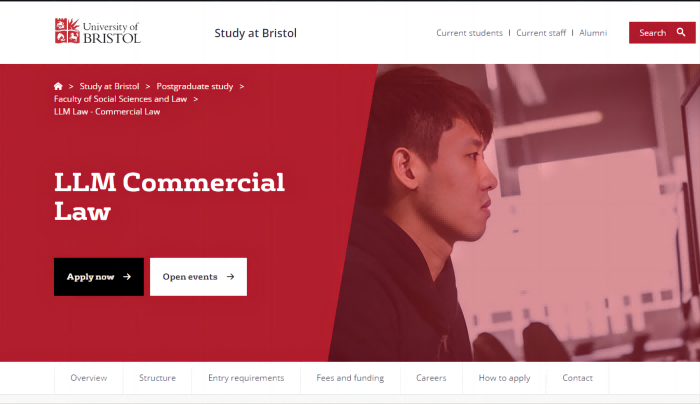Click the arrow in Apply now button

tap(127, 277)
